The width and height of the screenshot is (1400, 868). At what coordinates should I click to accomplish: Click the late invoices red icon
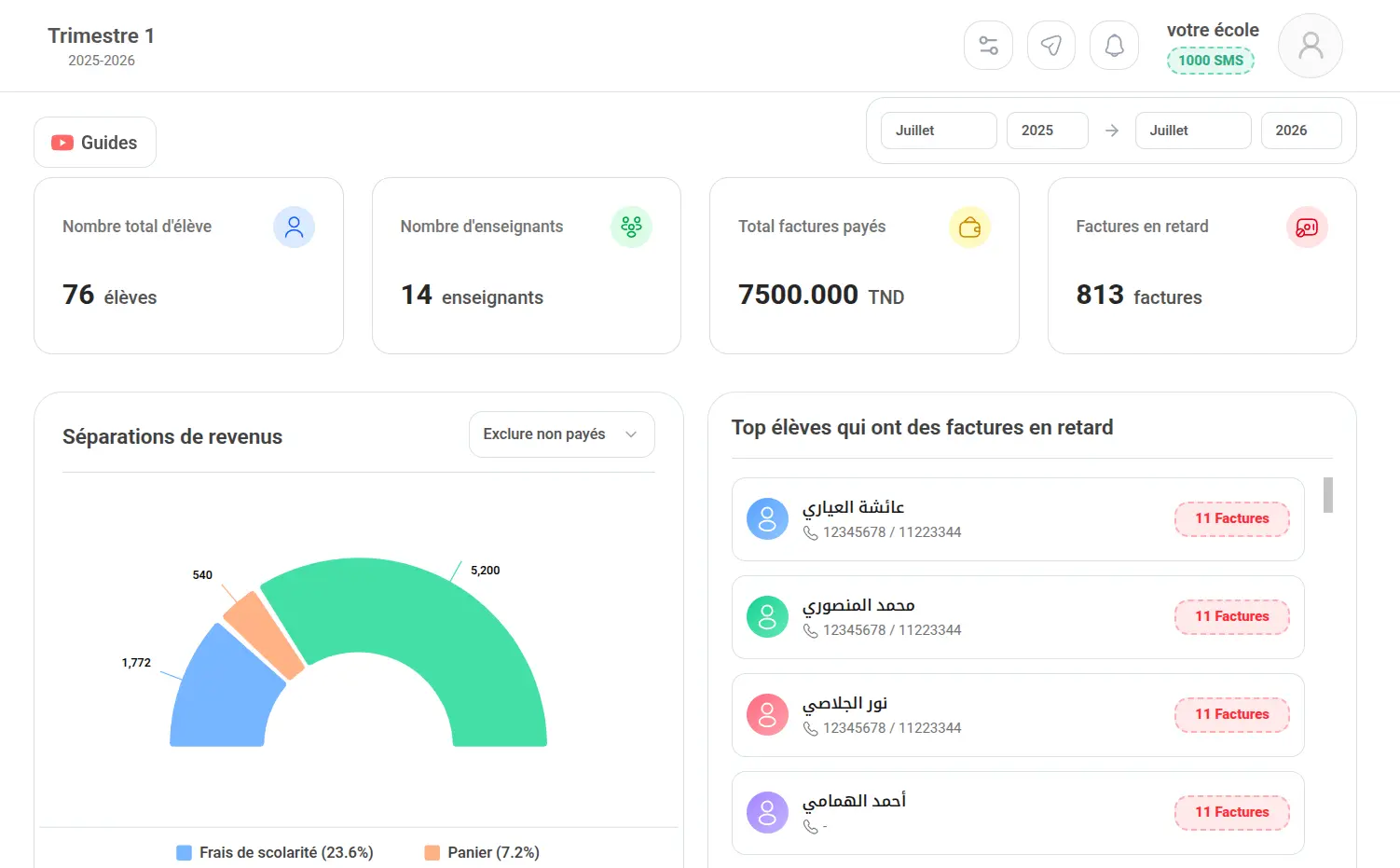click(1307, 227)
